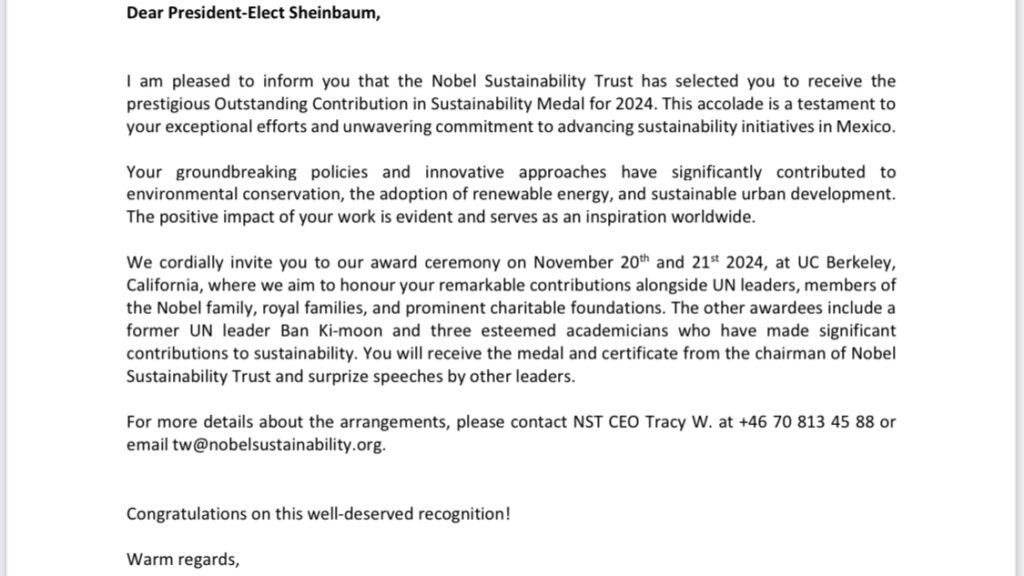
Task: Click the 'environmental conservation' phrase
Action: (x=233, y=195)
